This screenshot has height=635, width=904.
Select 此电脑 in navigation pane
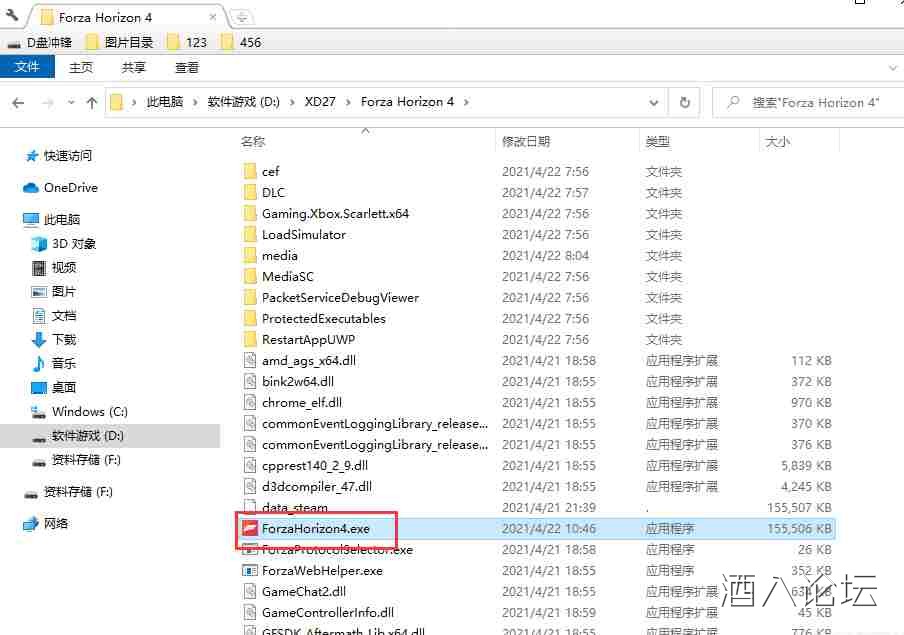coord(51,219)
